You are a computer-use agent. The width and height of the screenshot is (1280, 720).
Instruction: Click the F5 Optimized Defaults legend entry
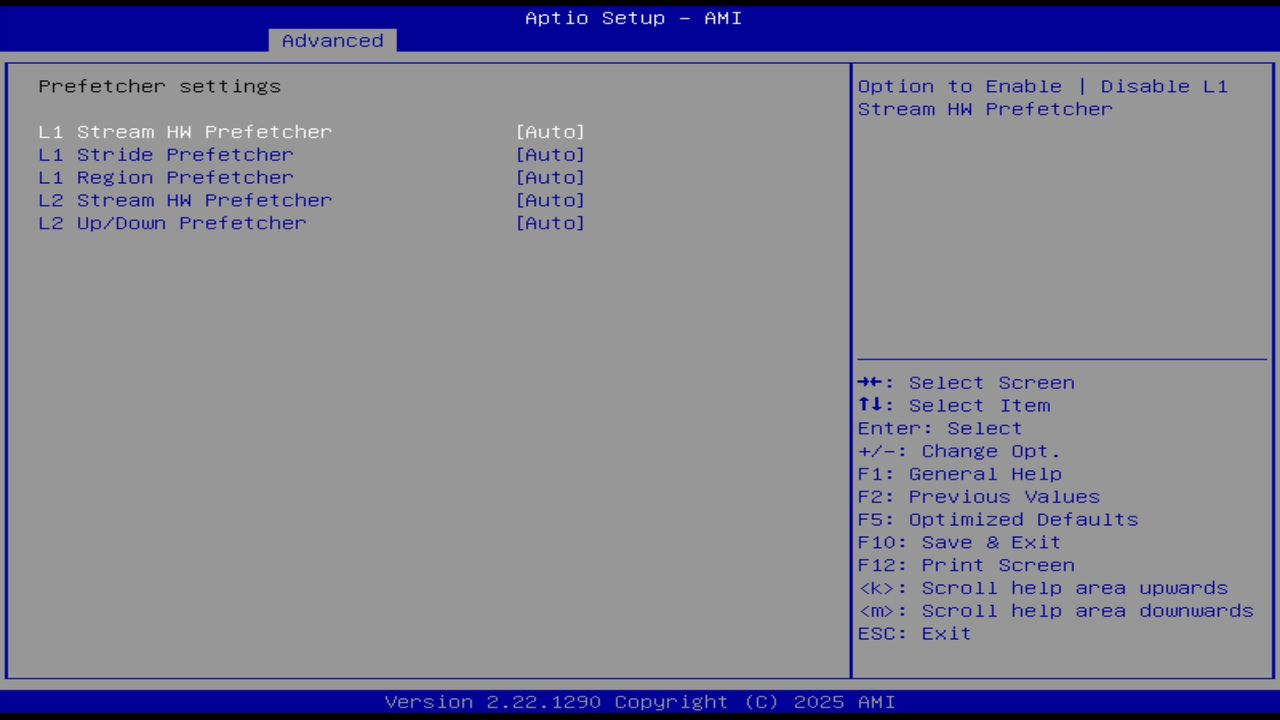coord(997,519)
